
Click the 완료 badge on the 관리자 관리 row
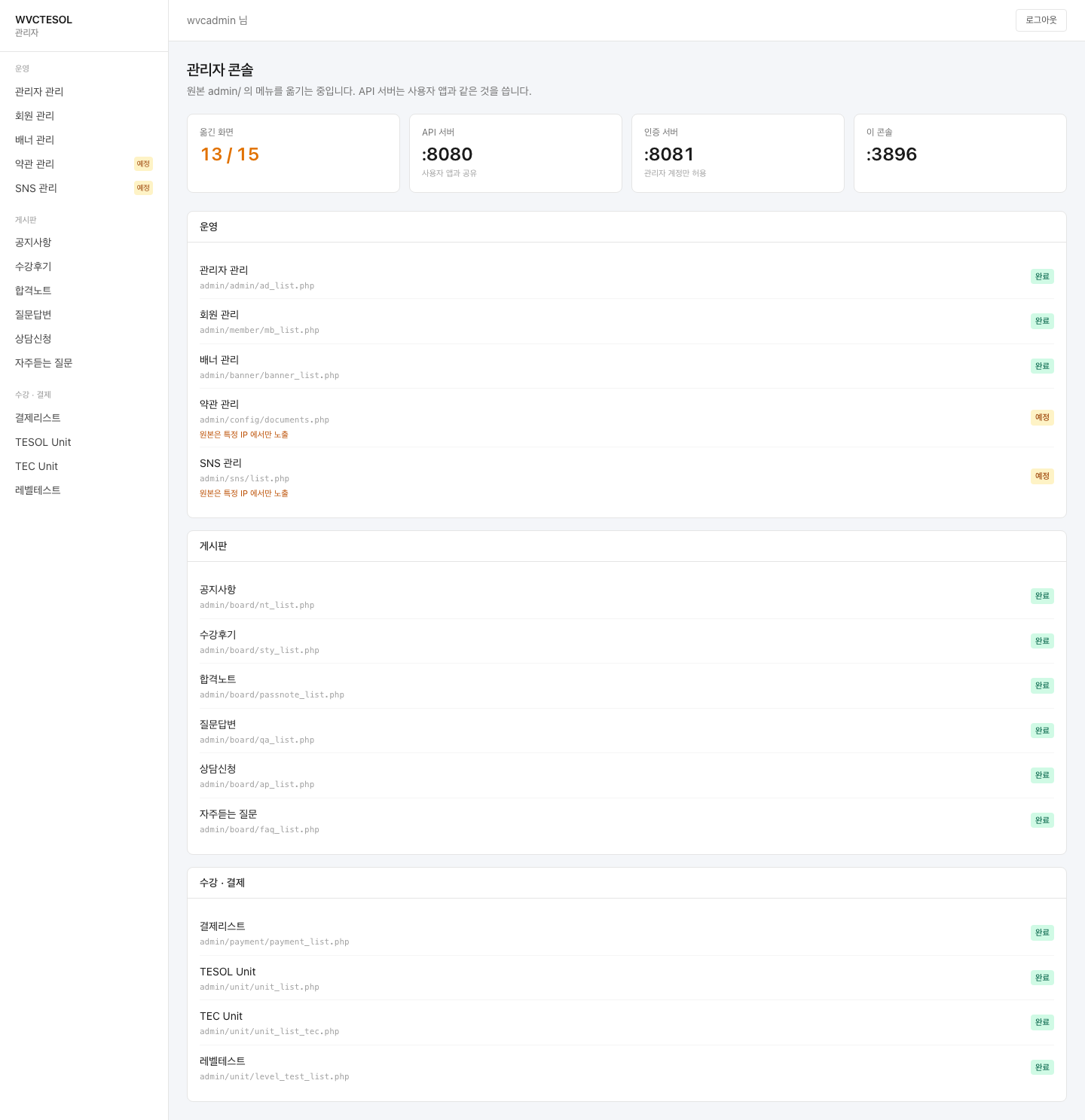tap(1042, 276)
